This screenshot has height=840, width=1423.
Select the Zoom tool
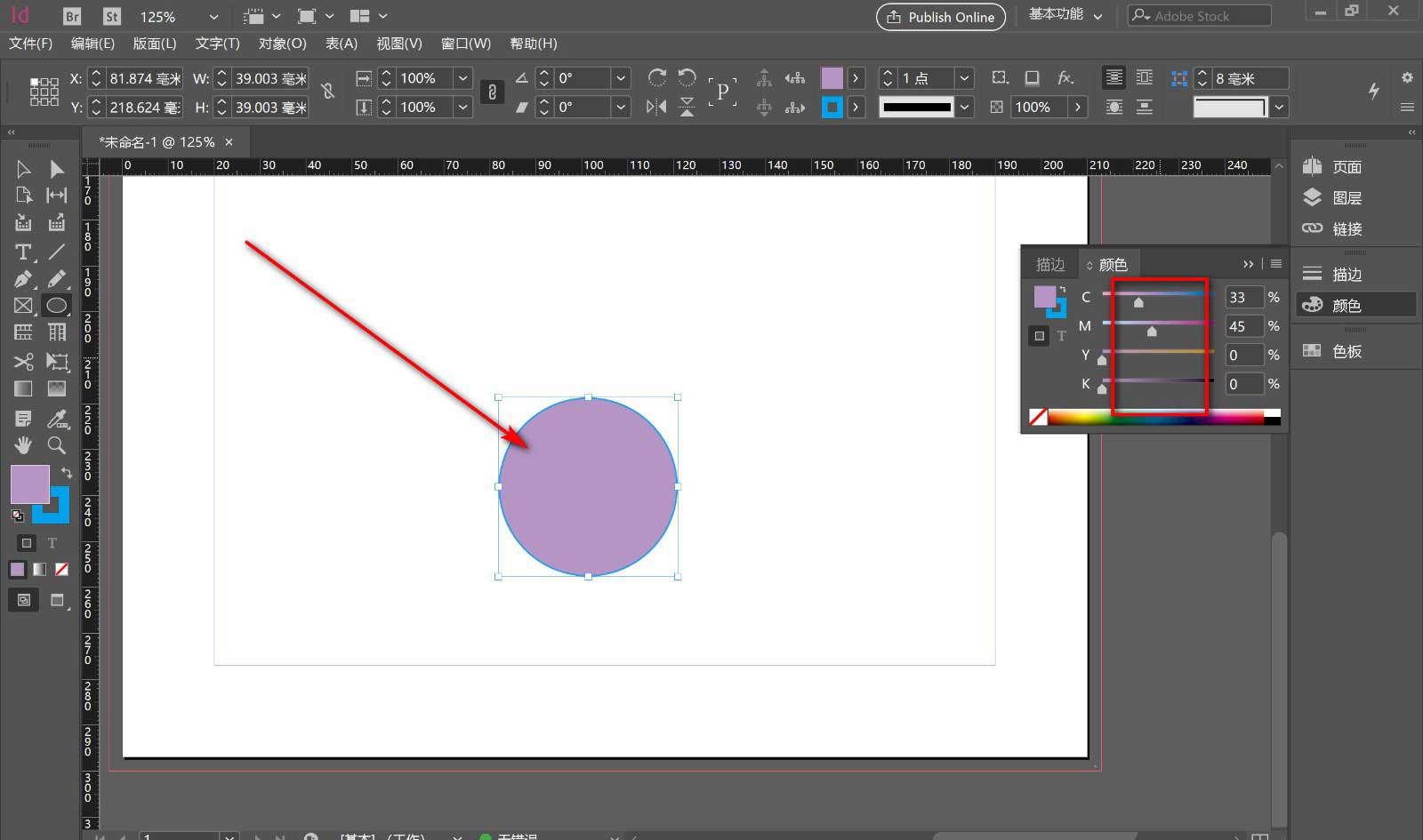coord(56,444)
